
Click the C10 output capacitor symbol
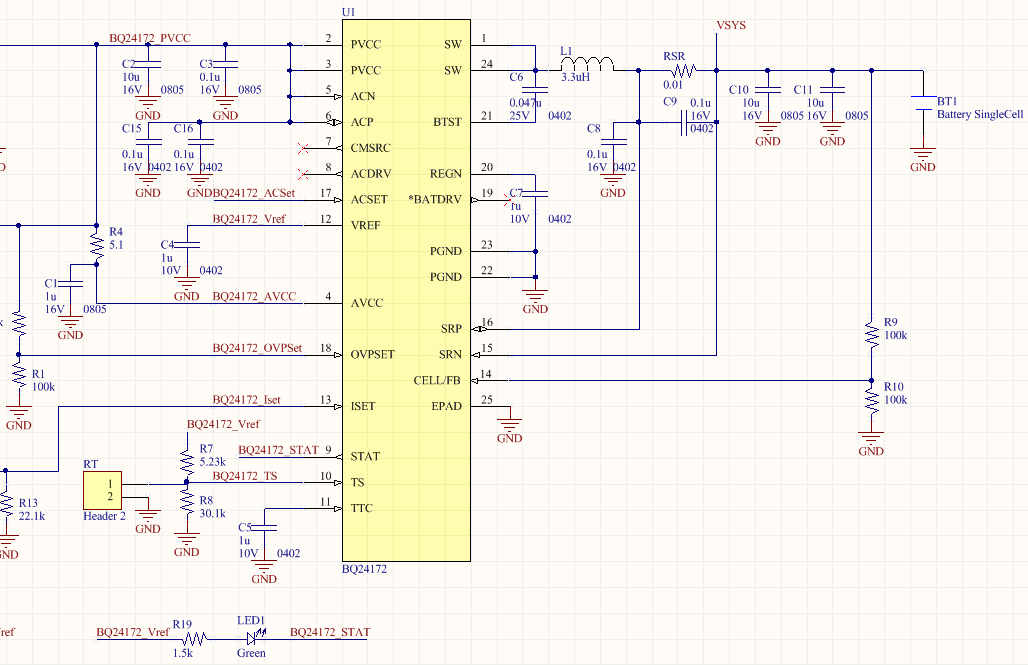[x=768, y=89]
